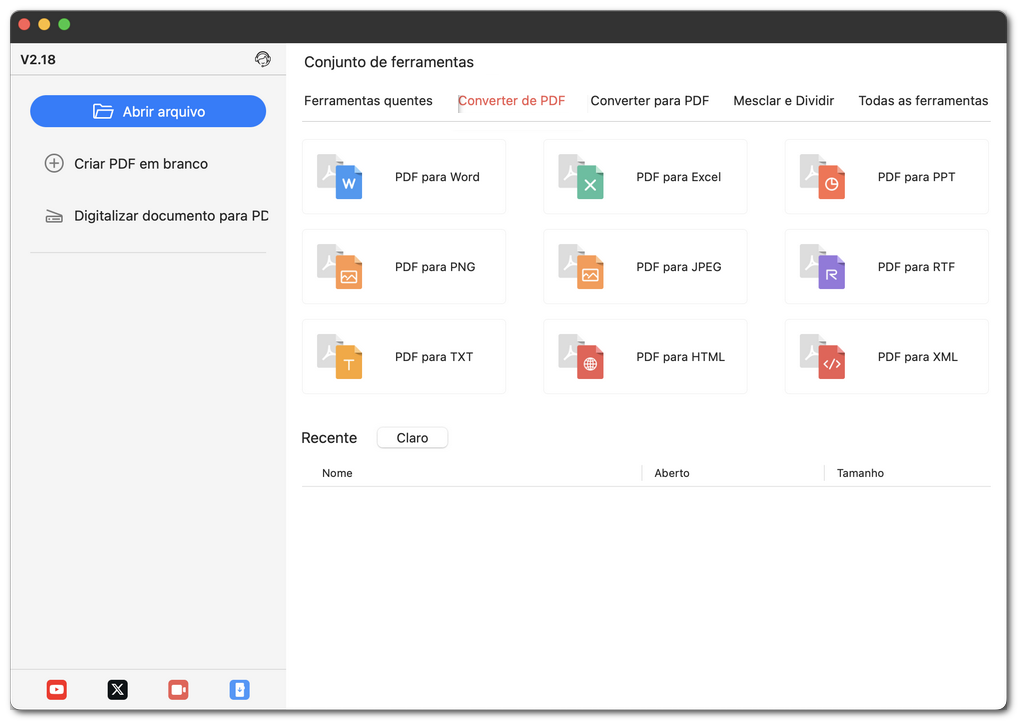Select the PDF para PNG tool
The height and width of the screenshot is (721, 1018).
click(404, 267)
